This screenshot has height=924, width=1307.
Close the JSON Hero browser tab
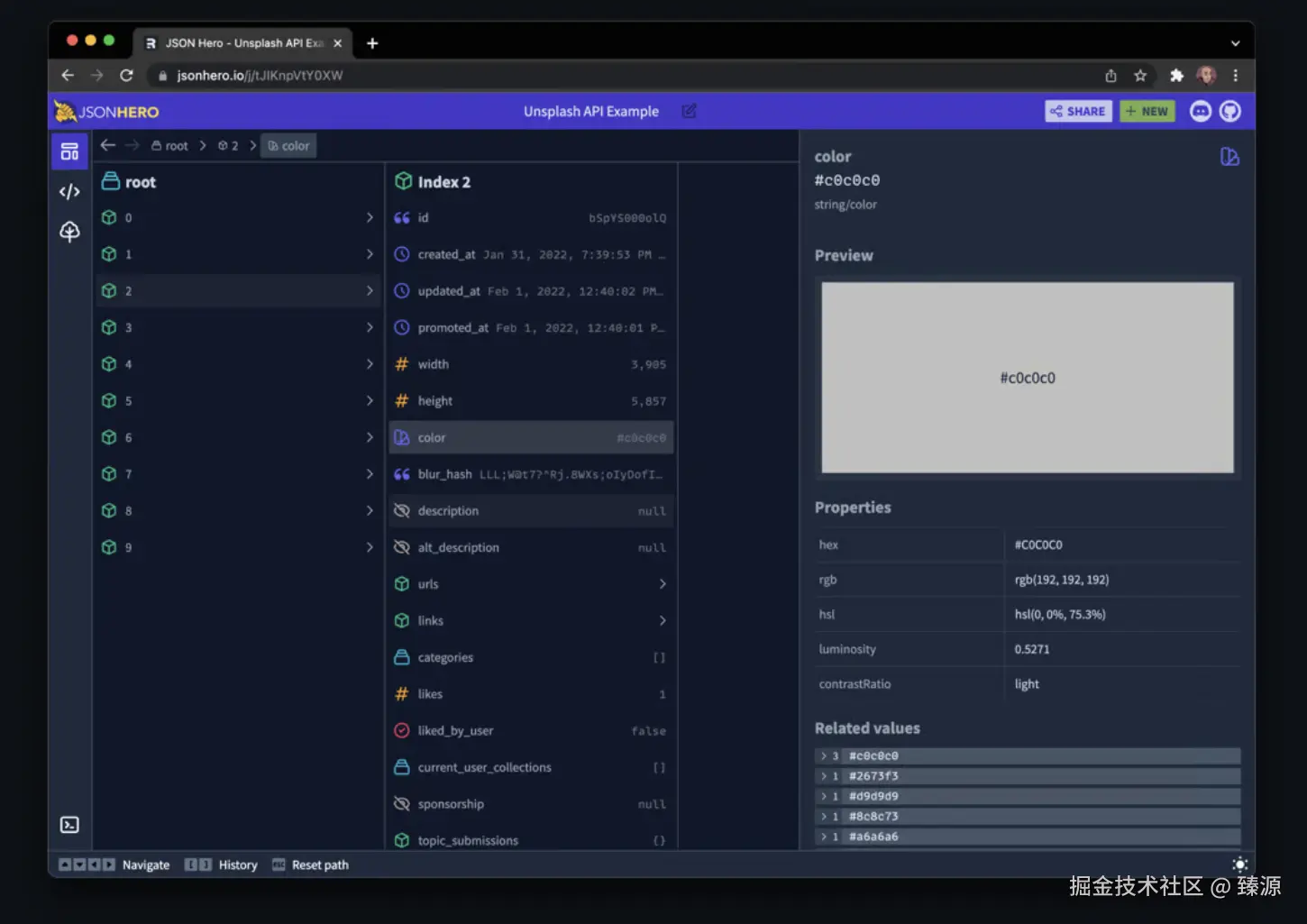tap(338, 43)
